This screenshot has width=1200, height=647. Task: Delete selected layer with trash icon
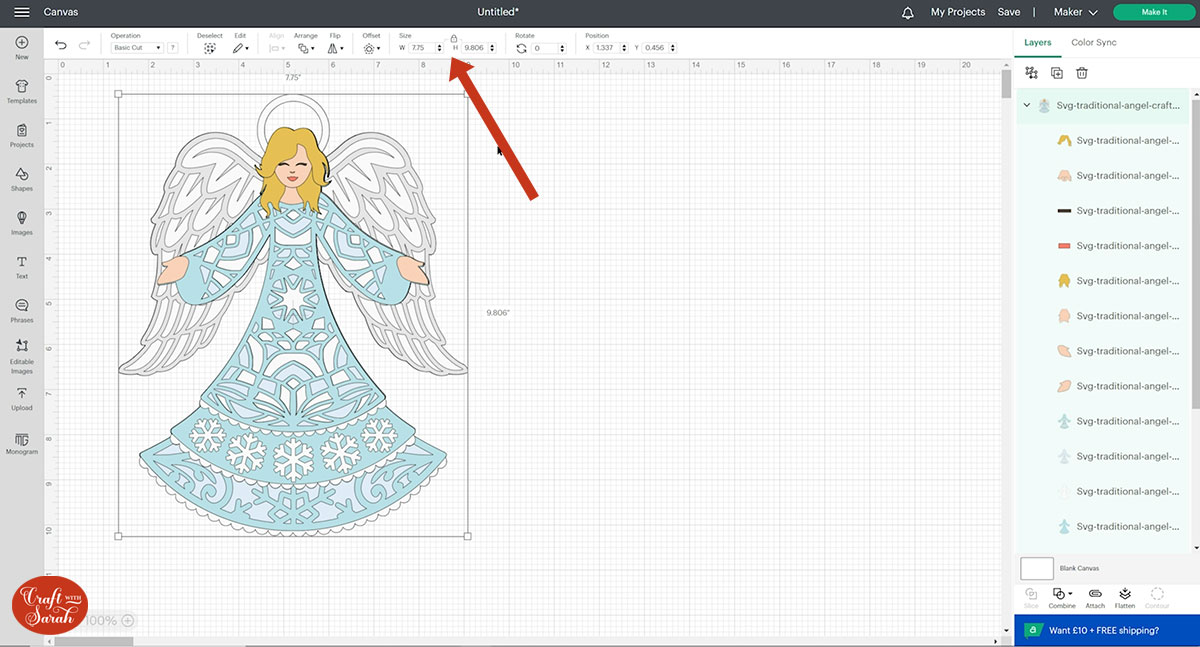[1081, 73]
